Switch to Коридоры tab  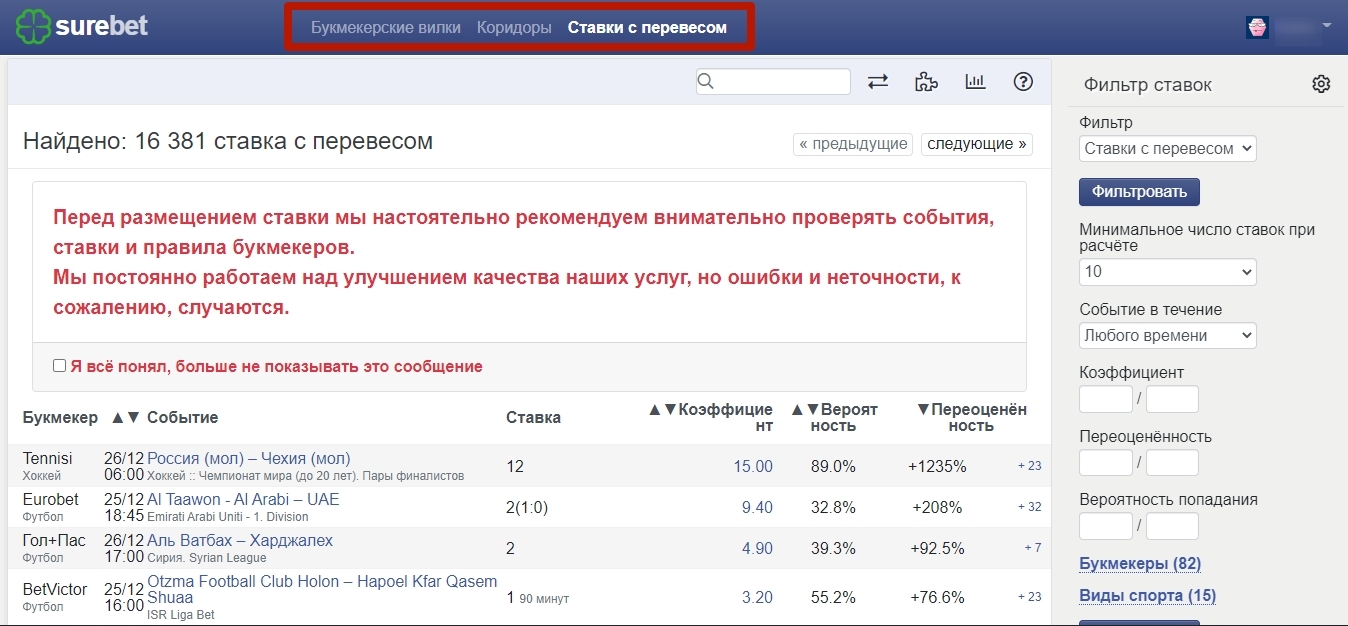[514, 28]
